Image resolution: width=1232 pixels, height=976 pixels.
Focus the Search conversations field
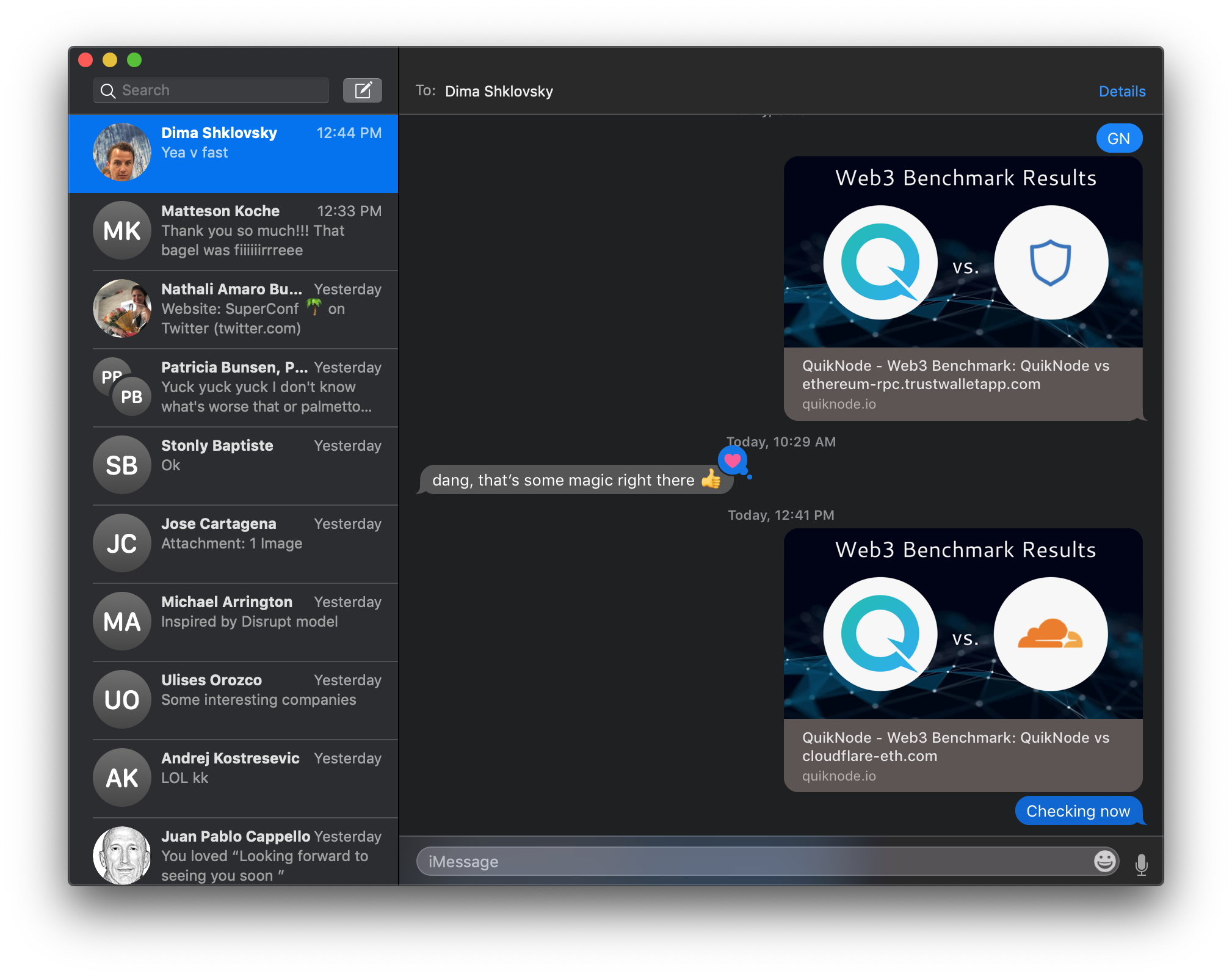[211, 90]
